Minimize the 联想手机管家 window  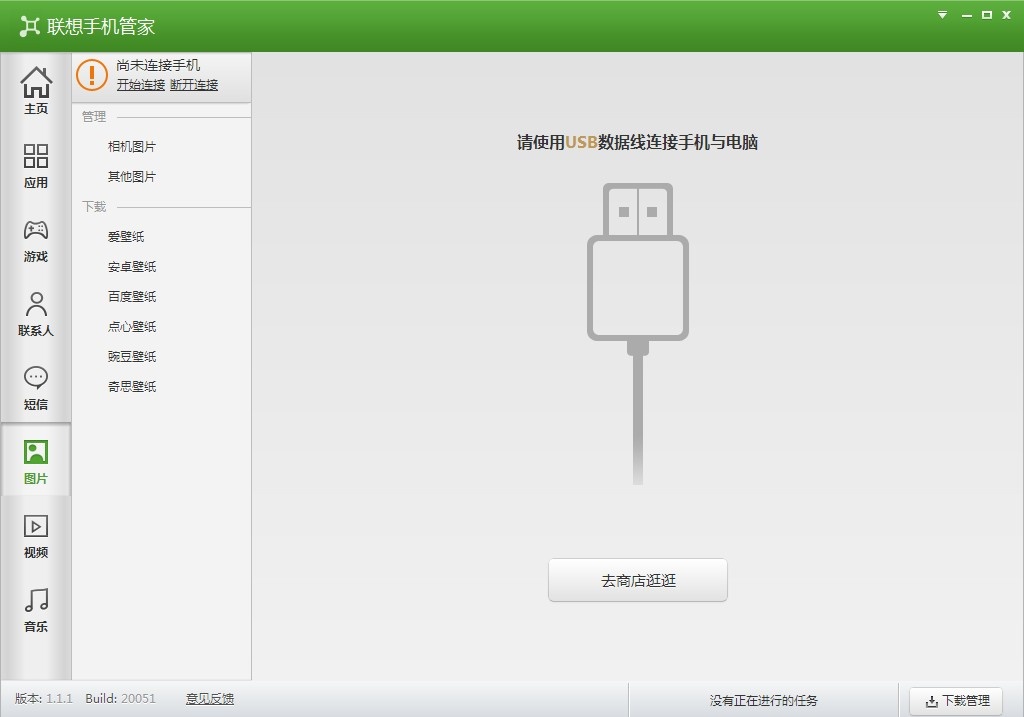coord(967,15)
